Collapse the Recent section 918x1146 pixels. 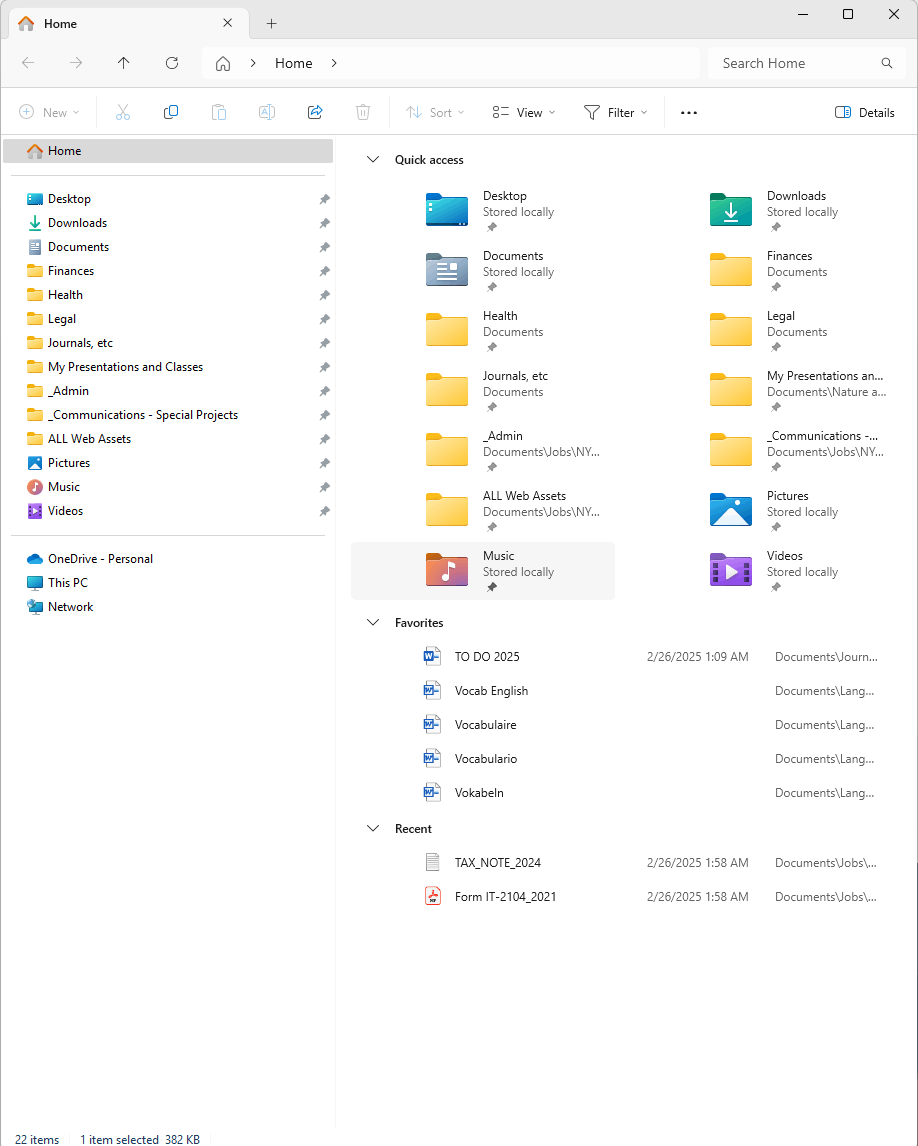[373, 829]
